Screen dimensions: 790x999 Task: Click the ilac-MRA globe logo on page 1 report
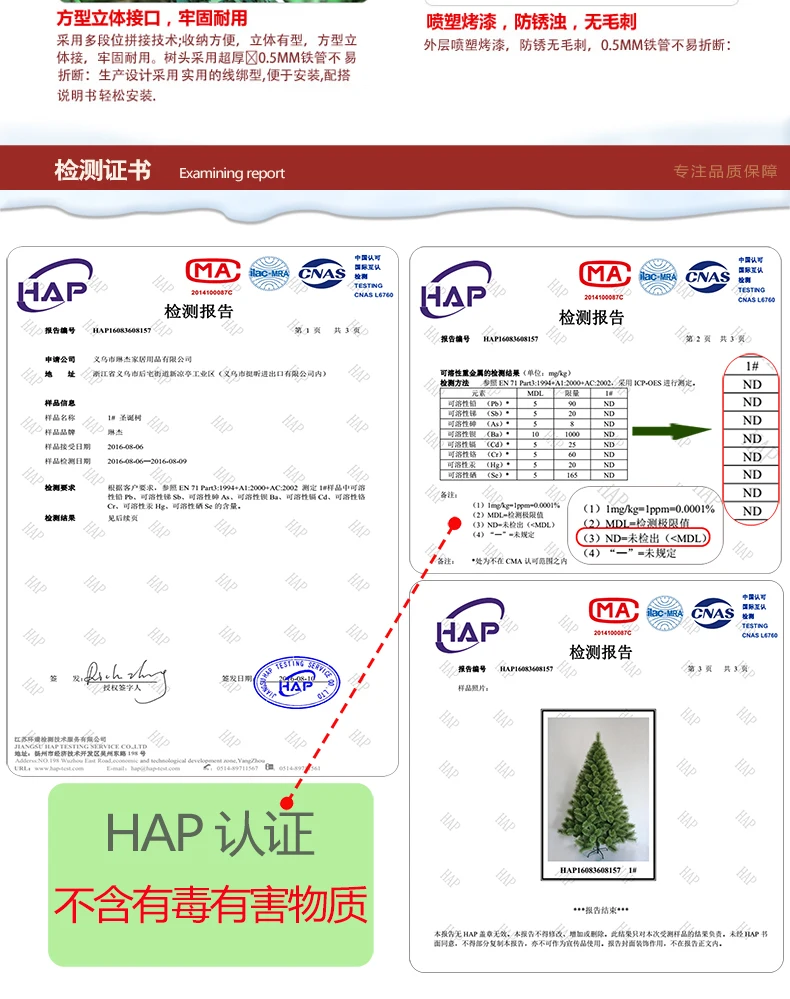[x=269, y=273]
